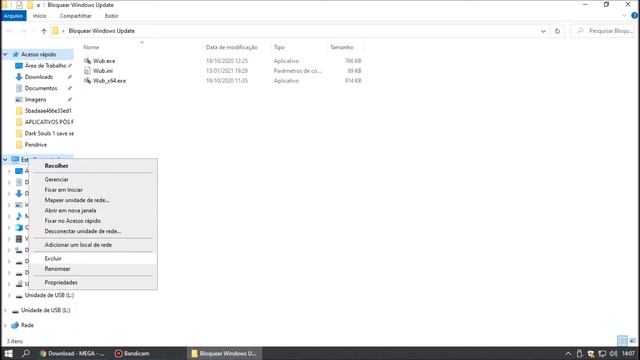Screen dimensions: 640x360
Task: Open the Compartilhar ribbon tab
Action: (76, 16)
